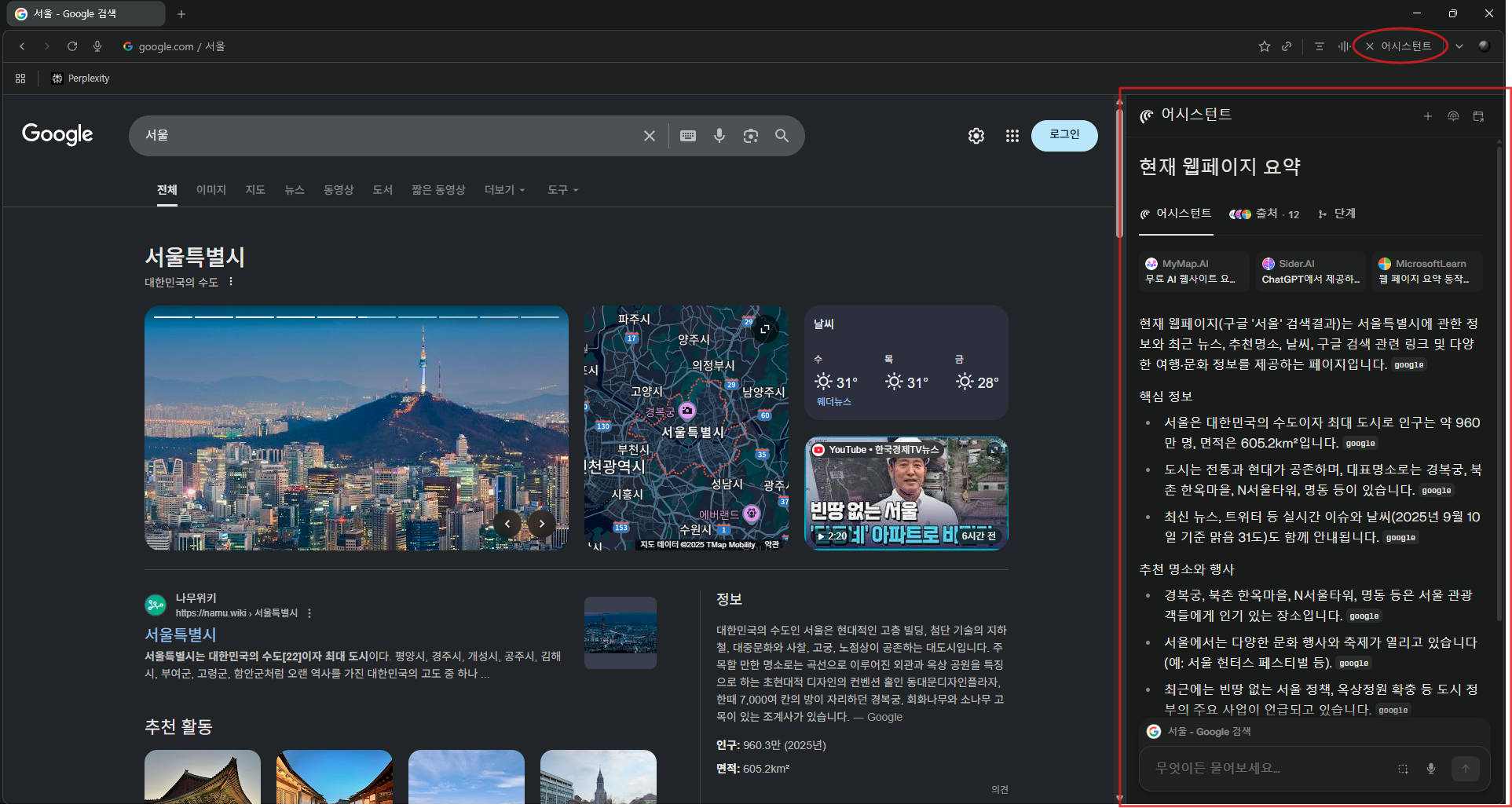Image resolution: width=1512 pixels, height=808 pixels.
Task: Click the address bar showing google.com / 서울
Action: [x=181, y=46]
